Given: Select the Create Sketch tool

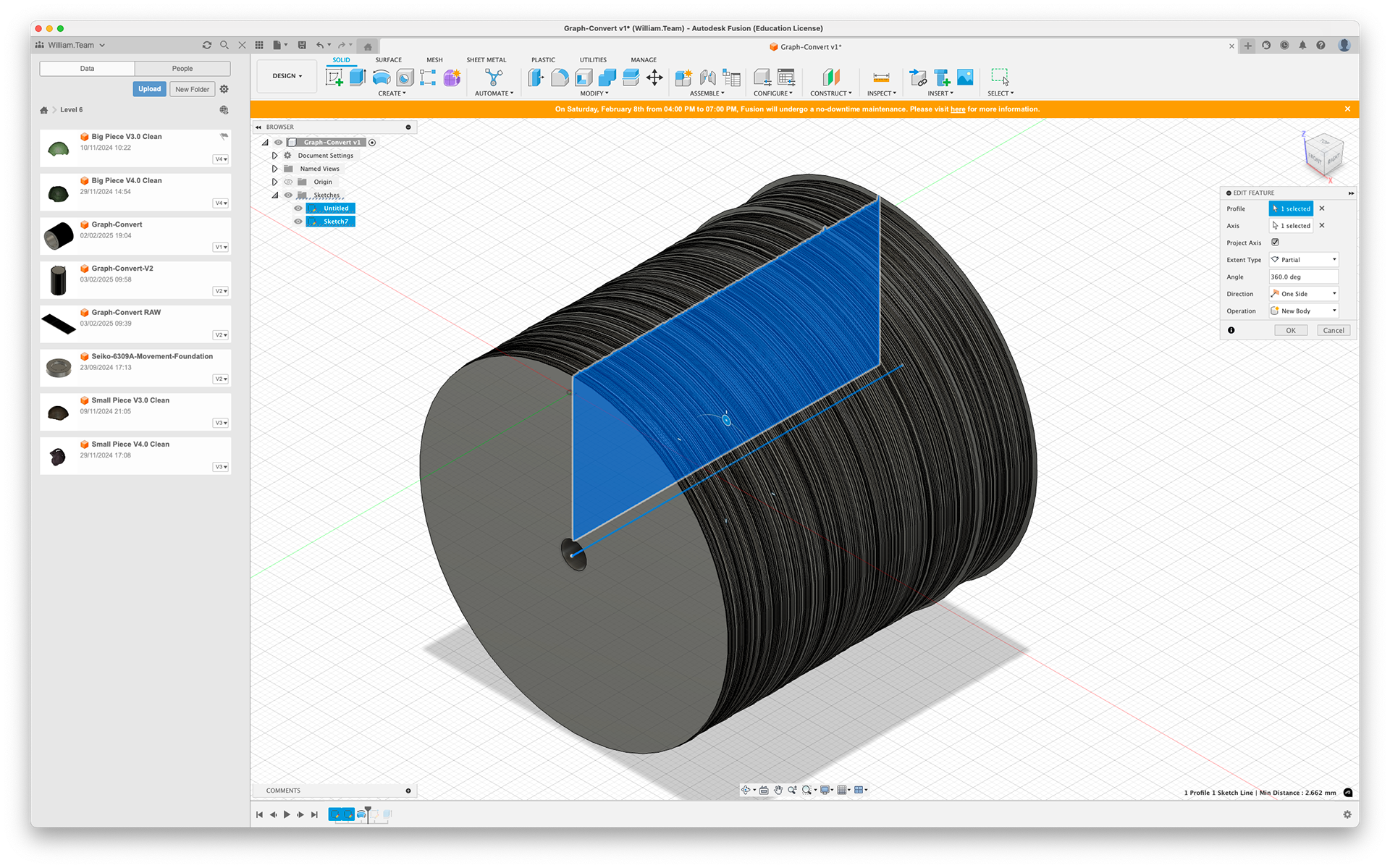Looking at the screenshot, I should pyautogui.click(x=334, y=77).
